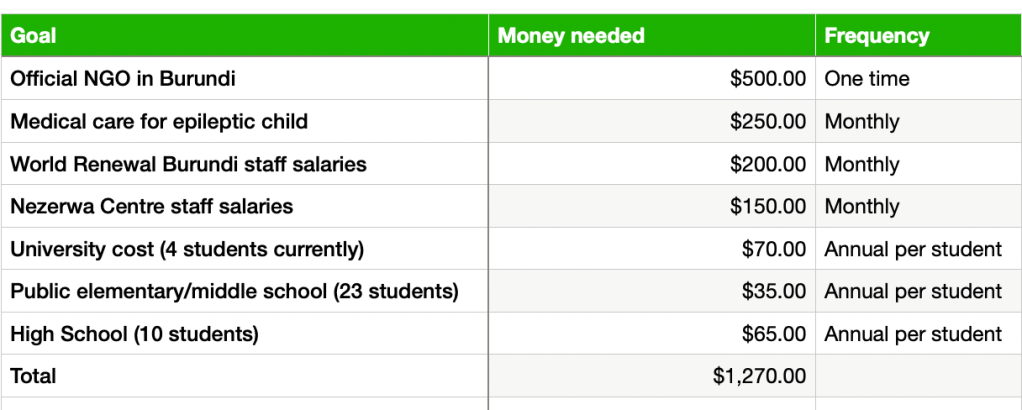The width and height of the screenshot is (1022, 410).
Task: Click the $35.00 amount cell
Action: (x=773, y=291)
